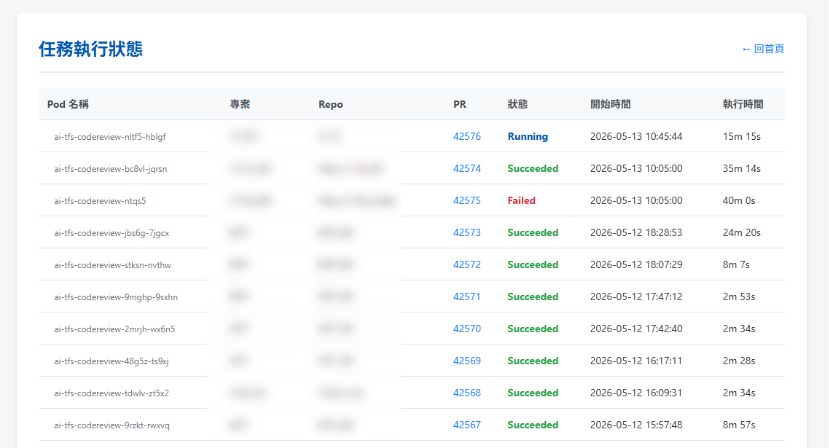Click Succeeded status of PR 42574
The width and height of the screenshot is (829, 448).
click(533, 169)
